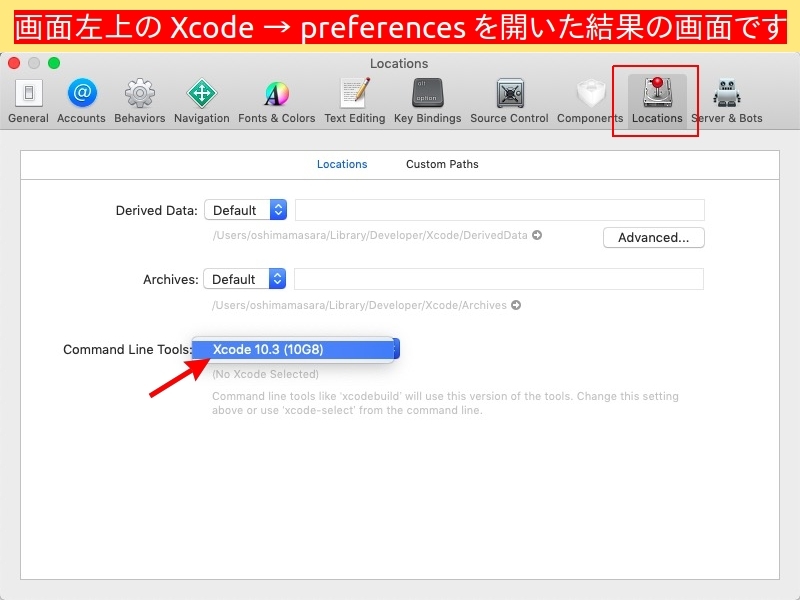Click the '(No Xcode Selected)' text
Screen dimensions: 800x600
tap(265, 374)
